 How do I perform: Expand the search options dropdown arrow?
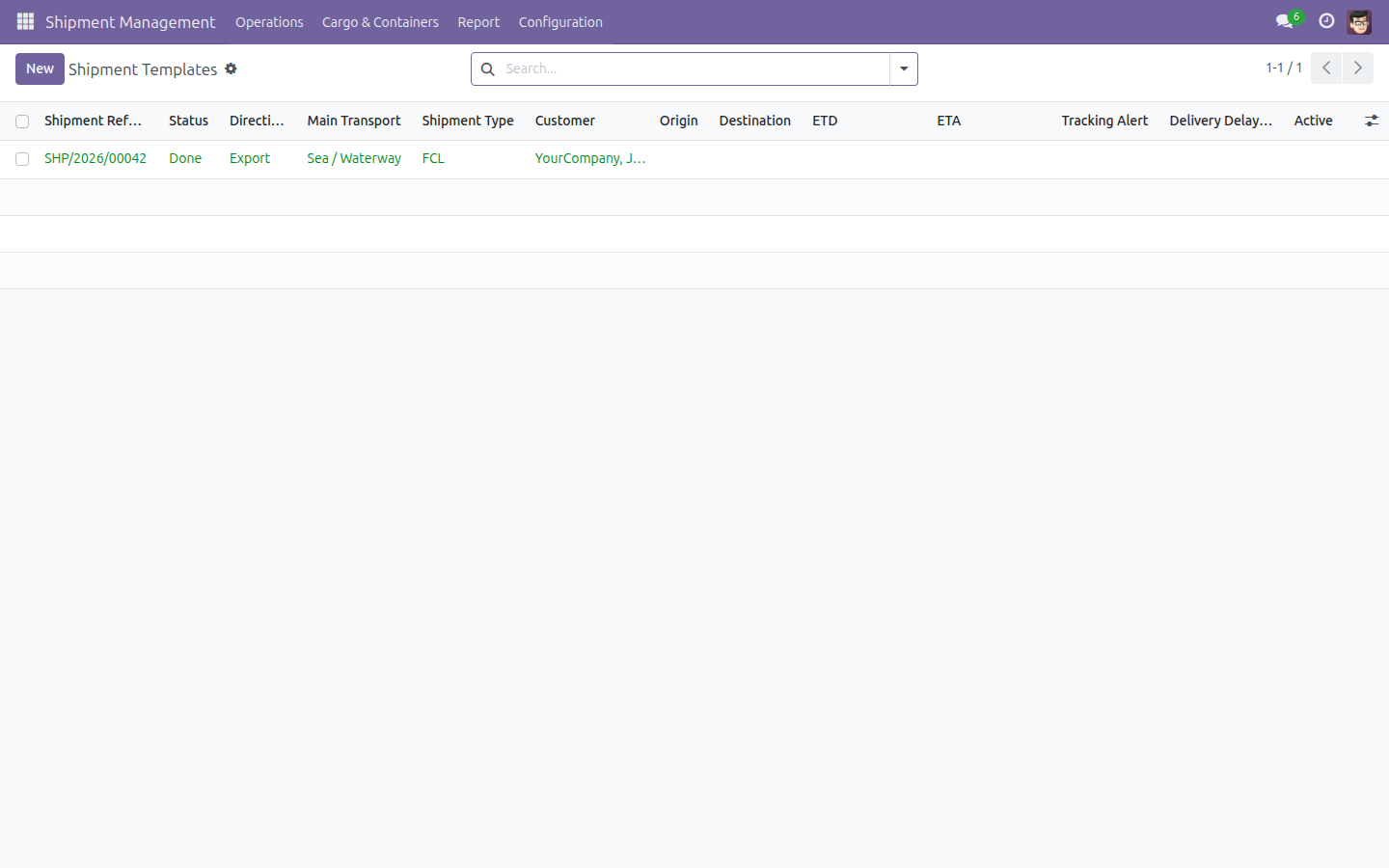[x=904, y=68]
